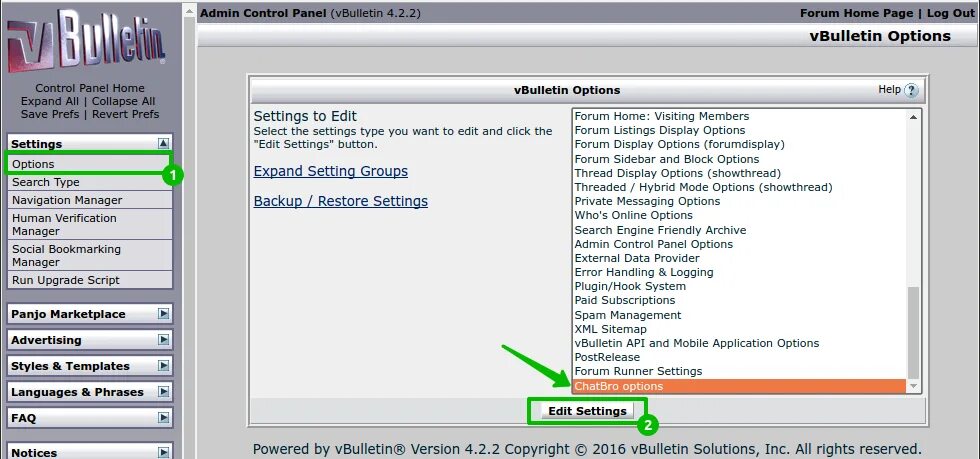
Task: Open Human Verification Manager
Action: pyautogui.click(x=89, y=224)
